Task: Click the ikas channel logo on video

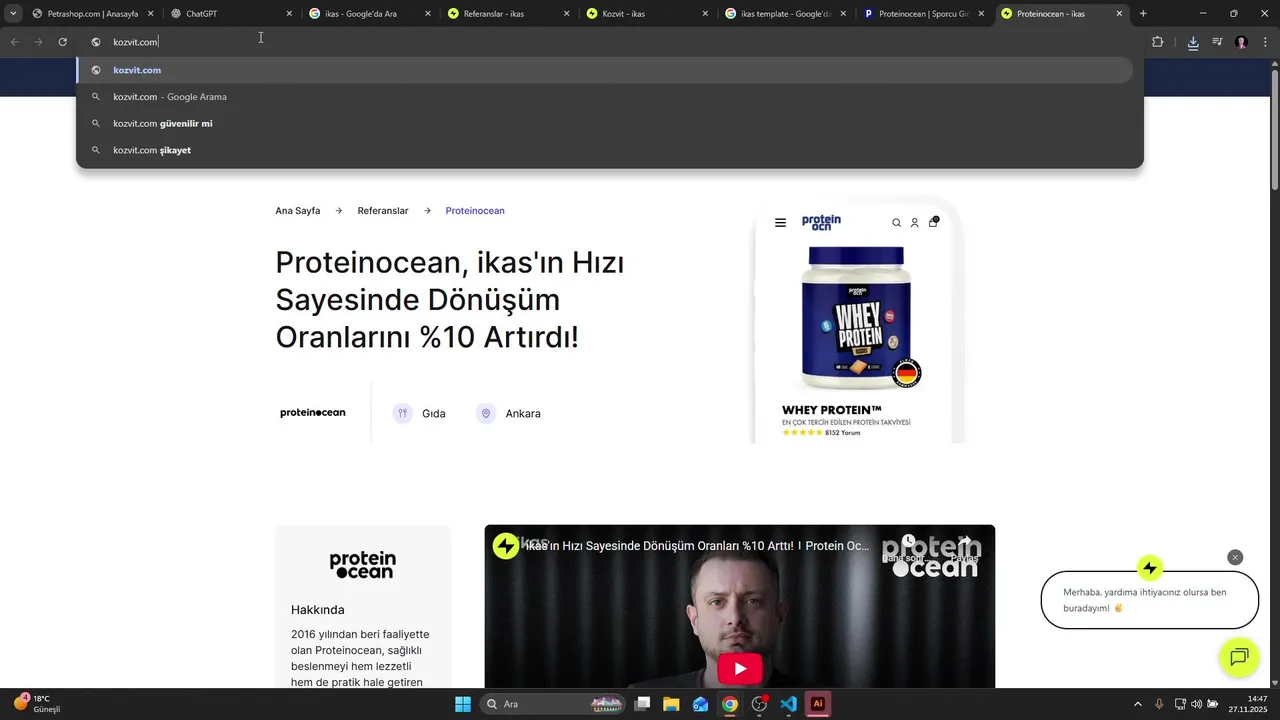Action: [506, 545]
